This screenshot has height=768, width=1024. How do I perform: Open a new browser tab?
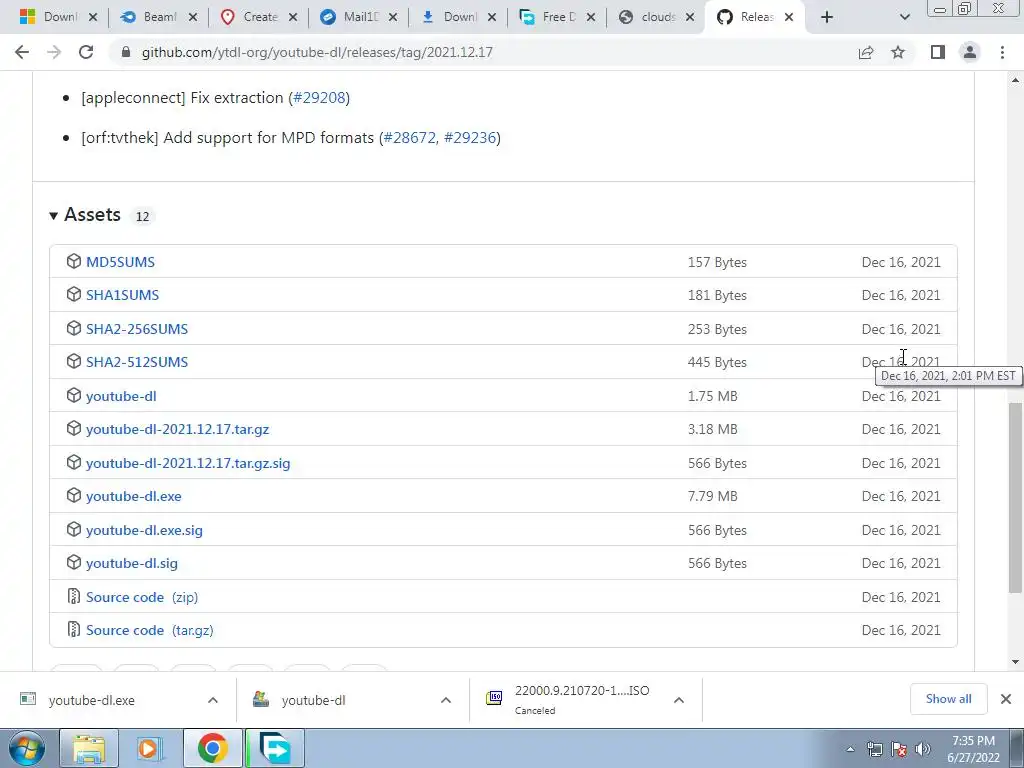coord(827,17)
